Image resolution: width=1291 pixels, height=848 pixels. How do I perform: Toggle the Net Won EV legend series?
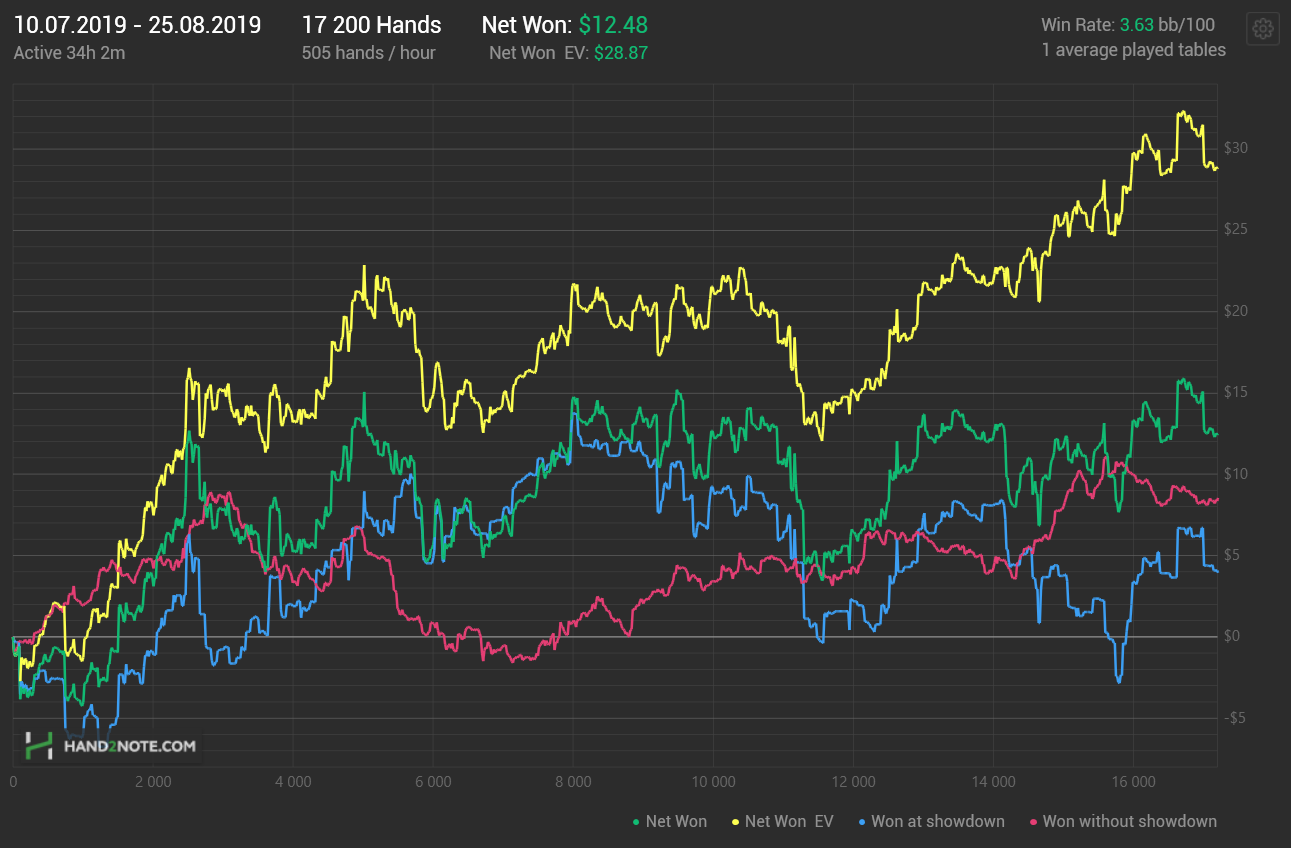click(x=782, y=821)
